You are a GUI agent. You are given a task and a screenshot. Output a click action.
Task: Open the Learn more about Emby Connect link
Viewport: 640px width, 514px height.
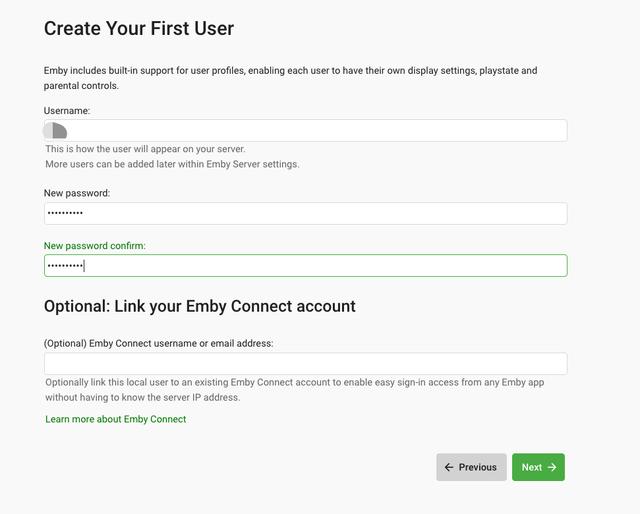coord(115,419)
